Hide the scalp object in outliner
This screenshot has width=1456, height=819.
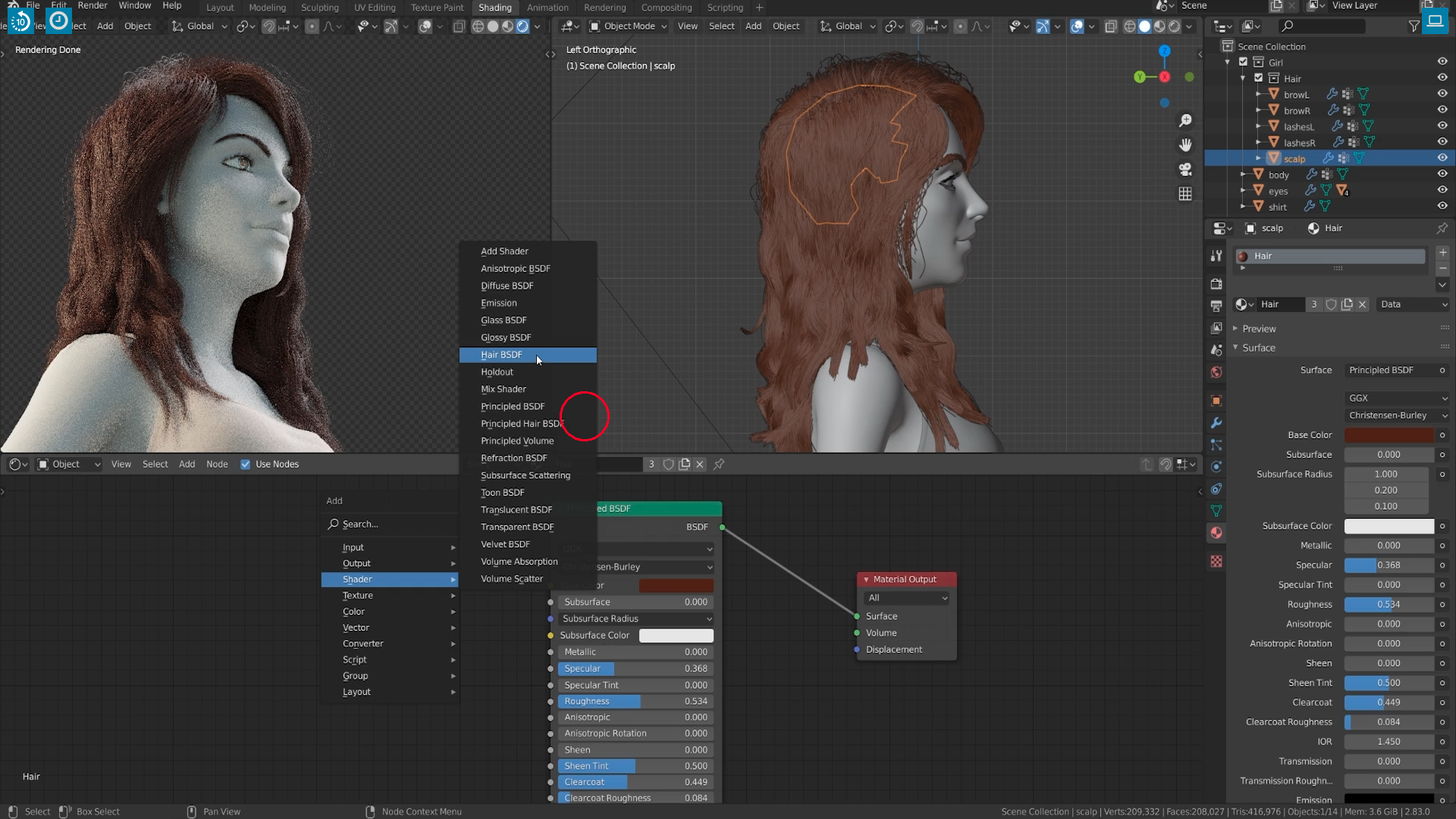[1442, 158]
